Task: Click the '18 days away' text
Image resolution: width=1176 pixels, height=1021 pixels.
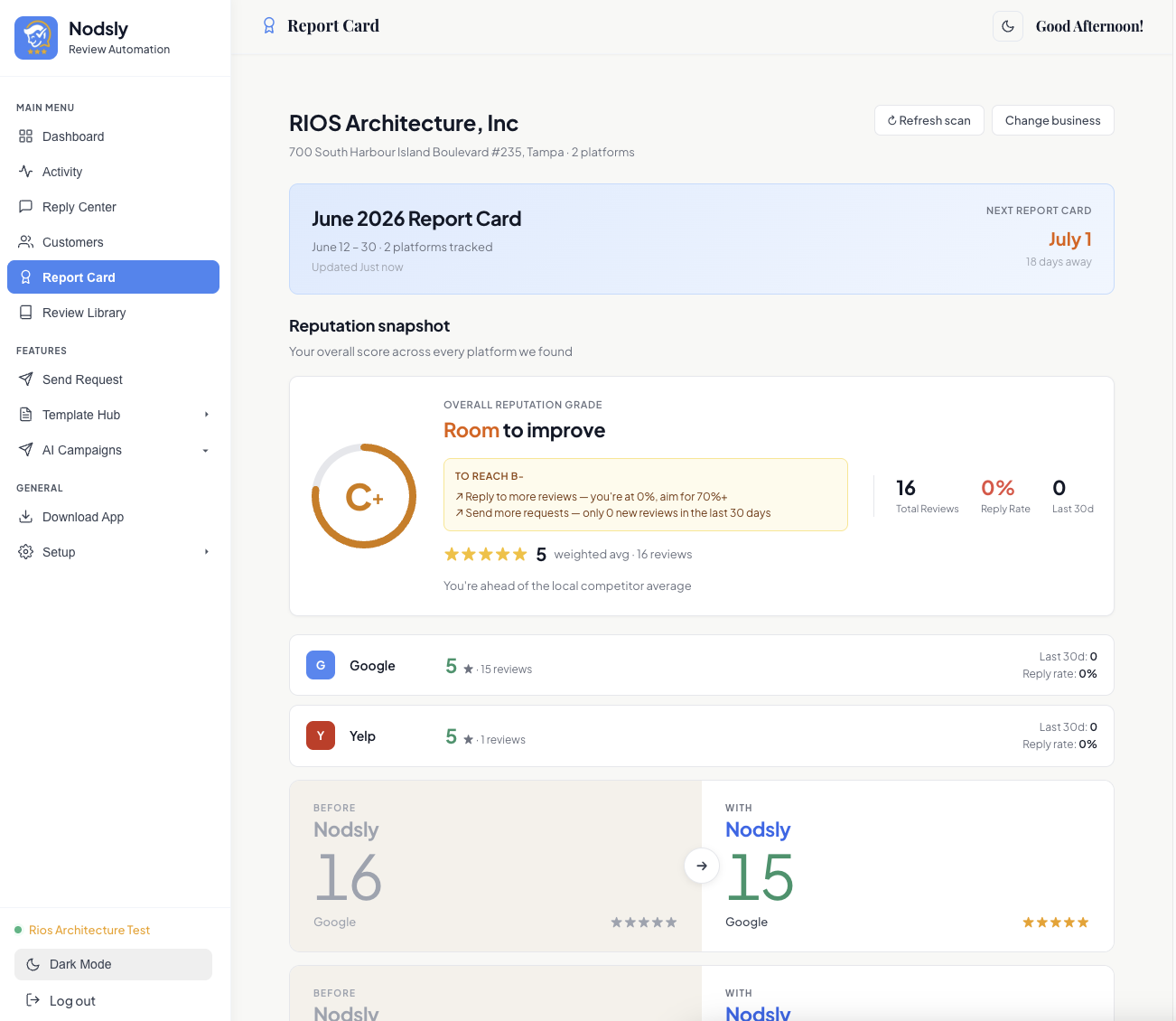Action: (x=1059, y=262)
